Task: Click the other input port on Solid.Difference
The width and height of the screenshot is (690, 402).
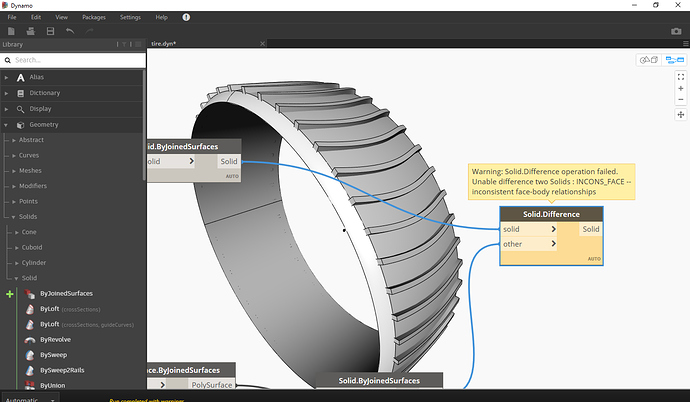Action: tap(529, 244)
